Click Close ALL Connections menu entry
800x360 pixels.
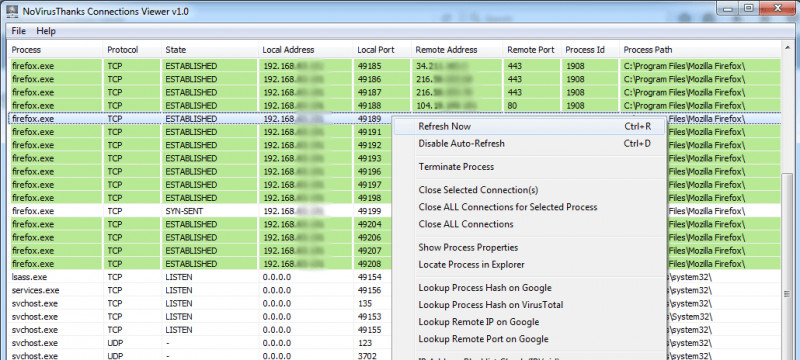click(x=530, y=224)
